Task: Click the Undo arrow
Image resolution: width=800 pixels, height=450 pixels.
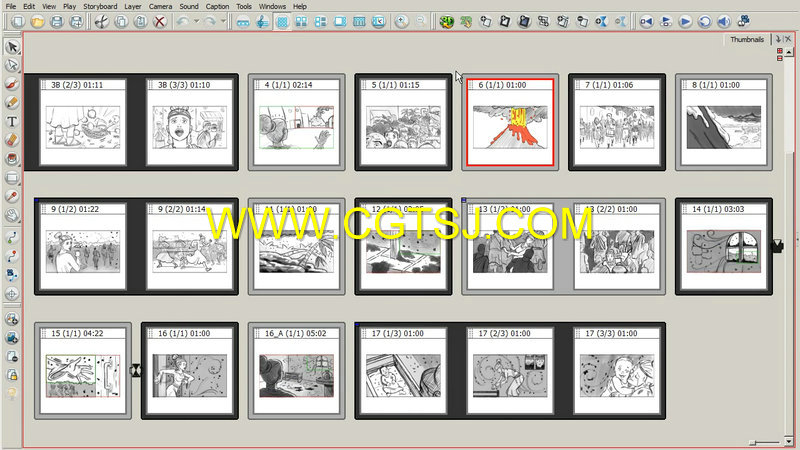Action: [183, 21]
